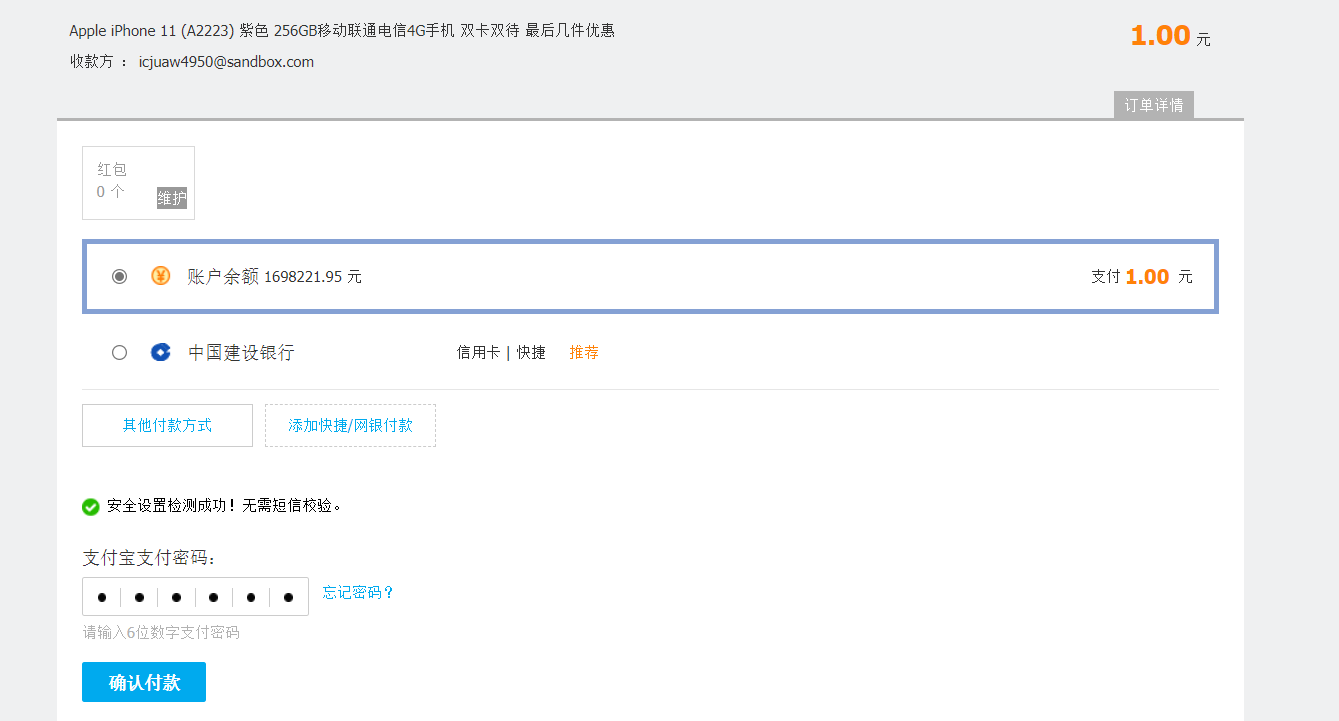Image resolution: width=1339 pixels, height=721 pixels.
Task: Open 其他付款方式 payment options
Action: [167, 425]
